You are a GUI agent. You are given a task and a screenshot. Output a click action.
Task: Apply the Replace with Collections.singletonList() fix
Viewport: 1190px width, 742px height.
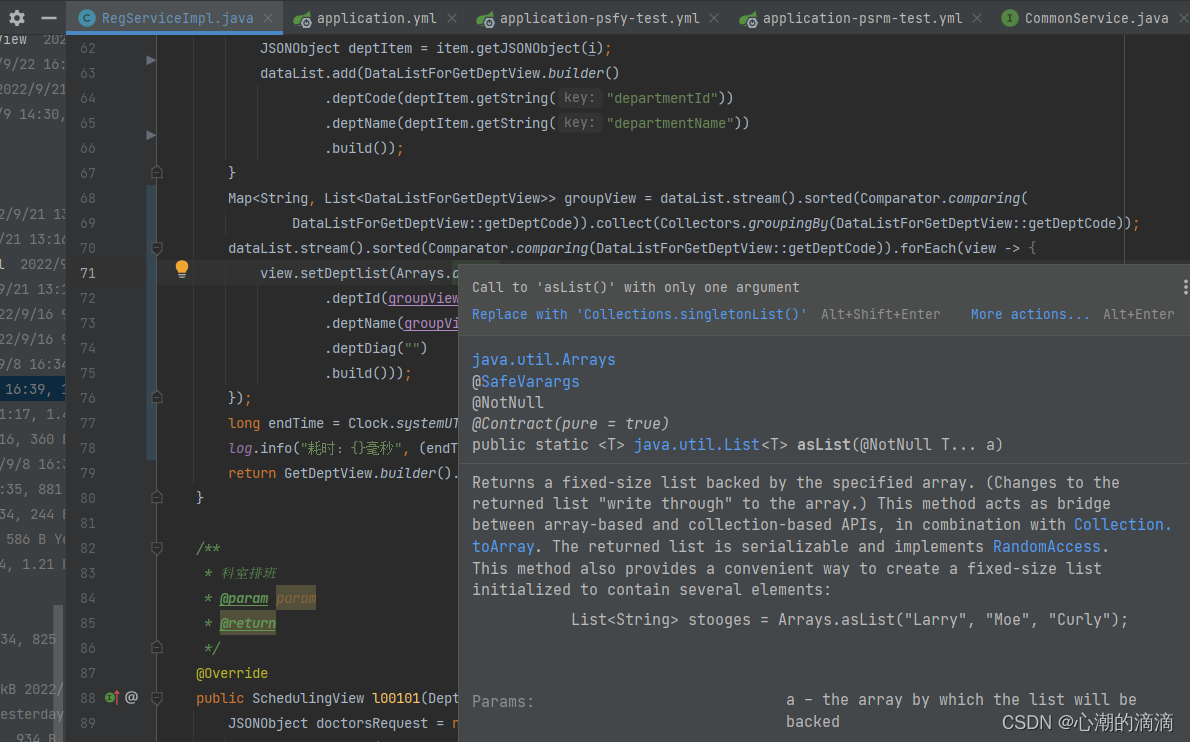click(644, 314)
